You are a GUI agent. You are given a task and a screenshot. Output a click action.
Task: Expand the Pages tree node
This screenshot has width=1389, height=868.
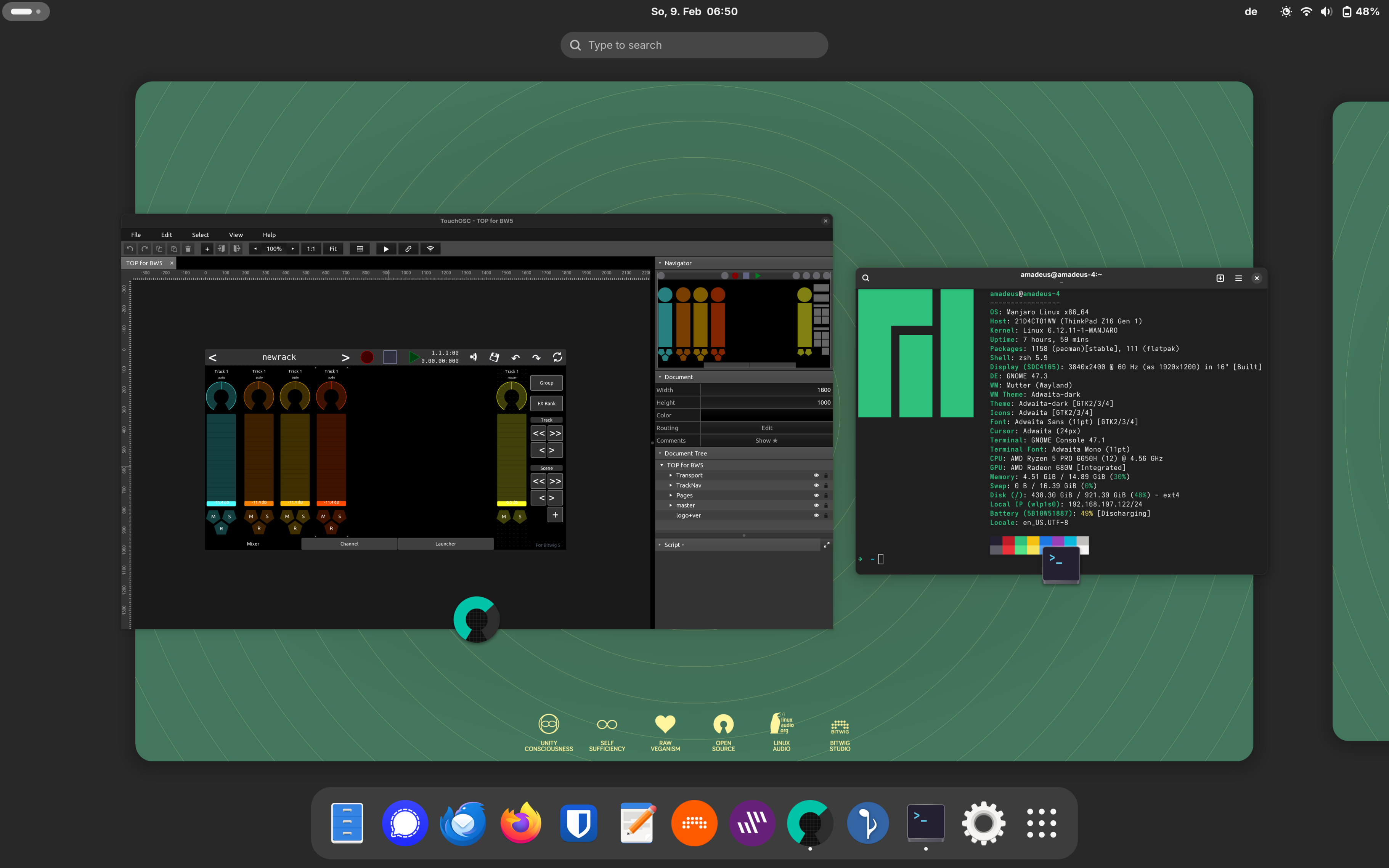click(x=671, y=496)
